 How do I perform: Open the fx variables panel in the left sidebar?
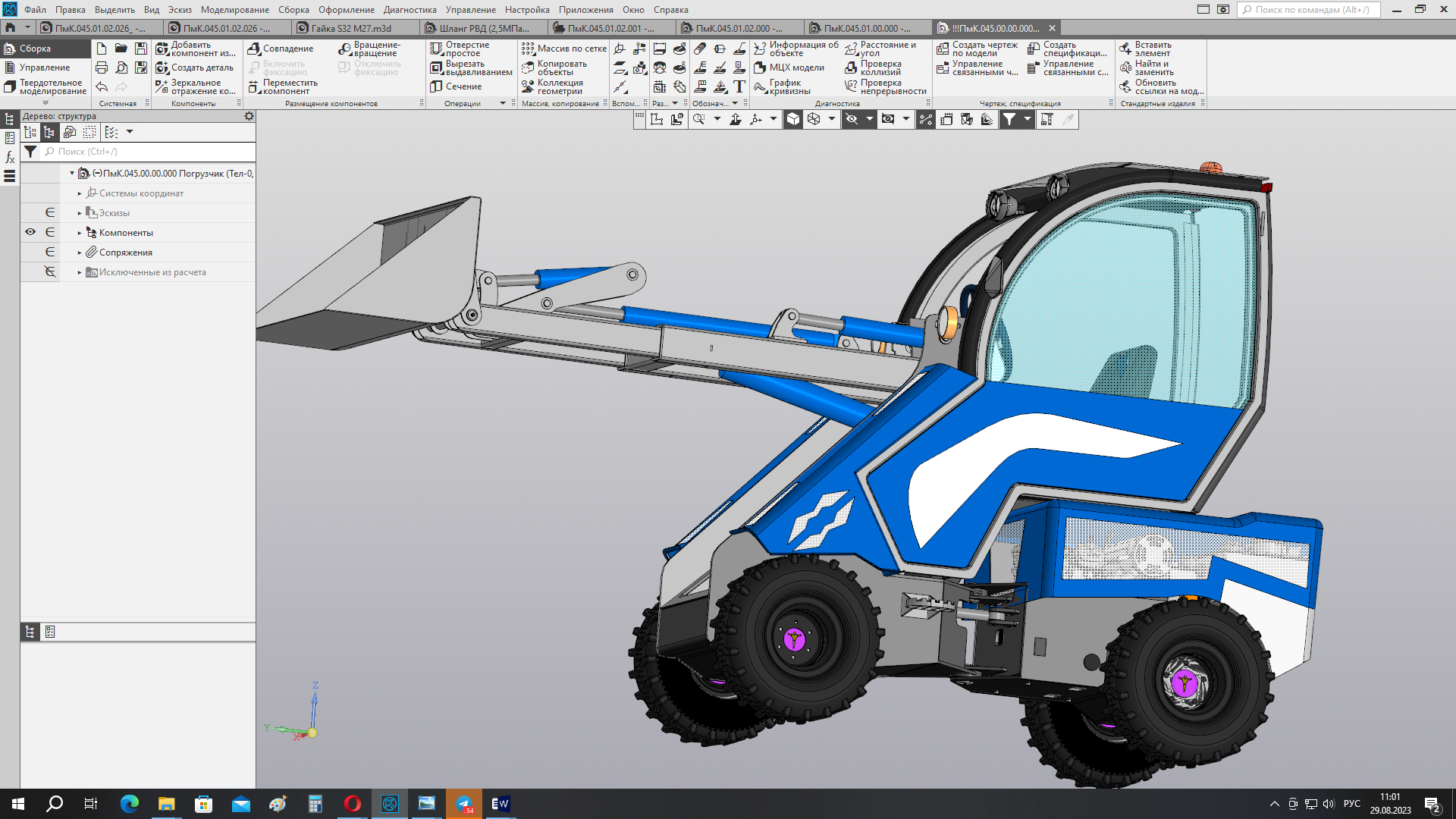coord(10,157)
